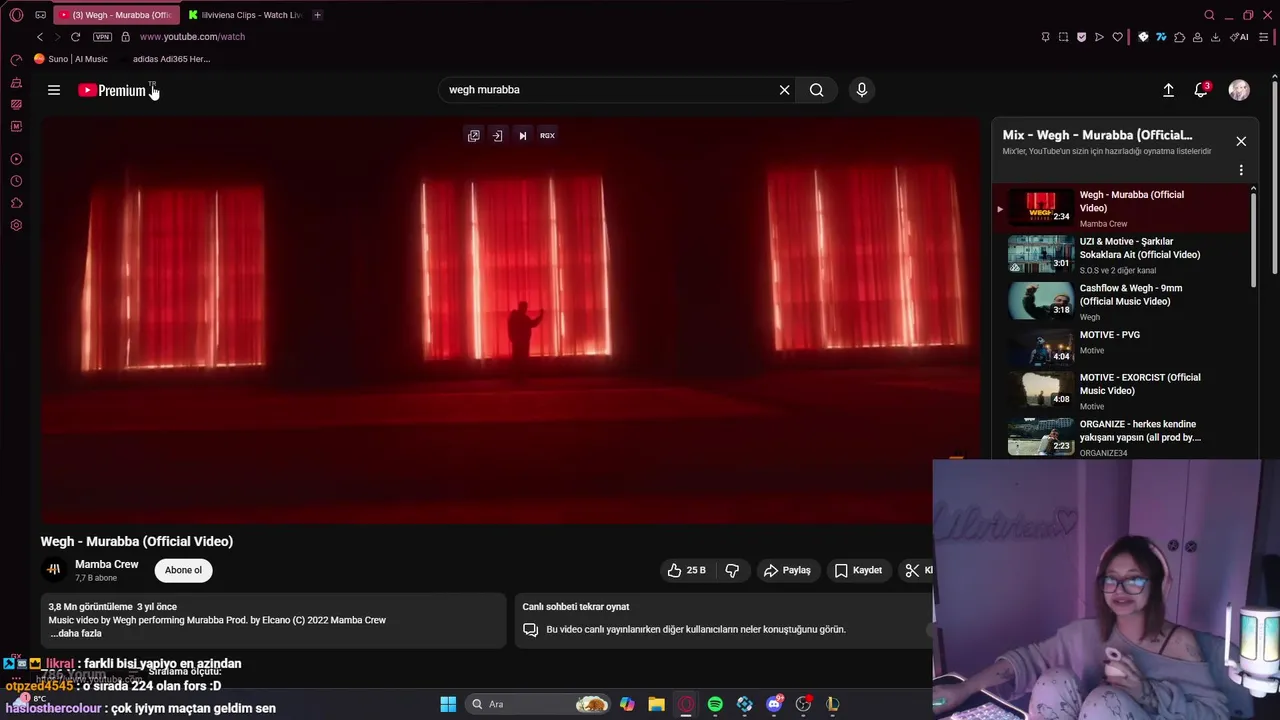1280x720 pixels.
Task: Play Cashflow & Wegh - 9mm video
Action: [x=1122, y=302]
